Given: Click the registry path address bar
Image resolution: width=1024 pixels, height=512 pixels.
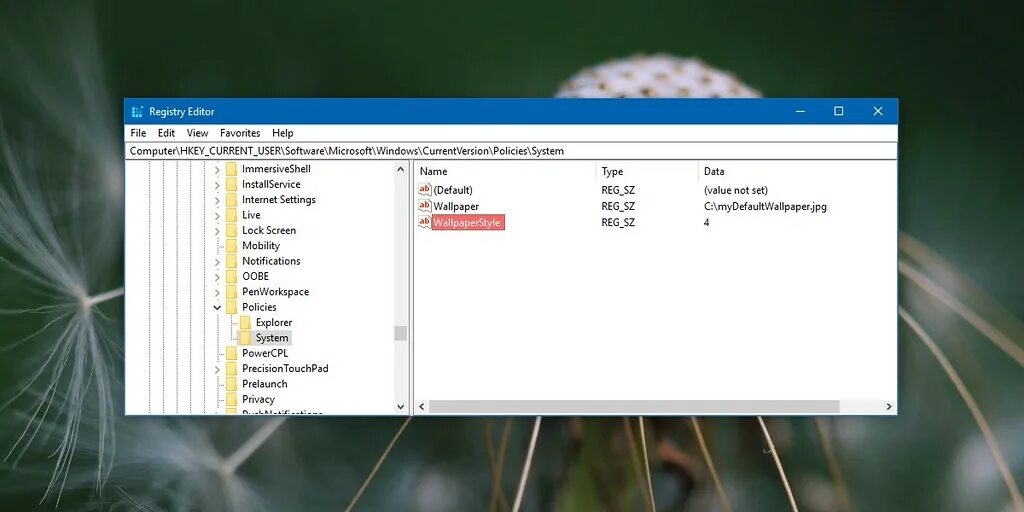Looking at the screenshot, I should [511, 151].
